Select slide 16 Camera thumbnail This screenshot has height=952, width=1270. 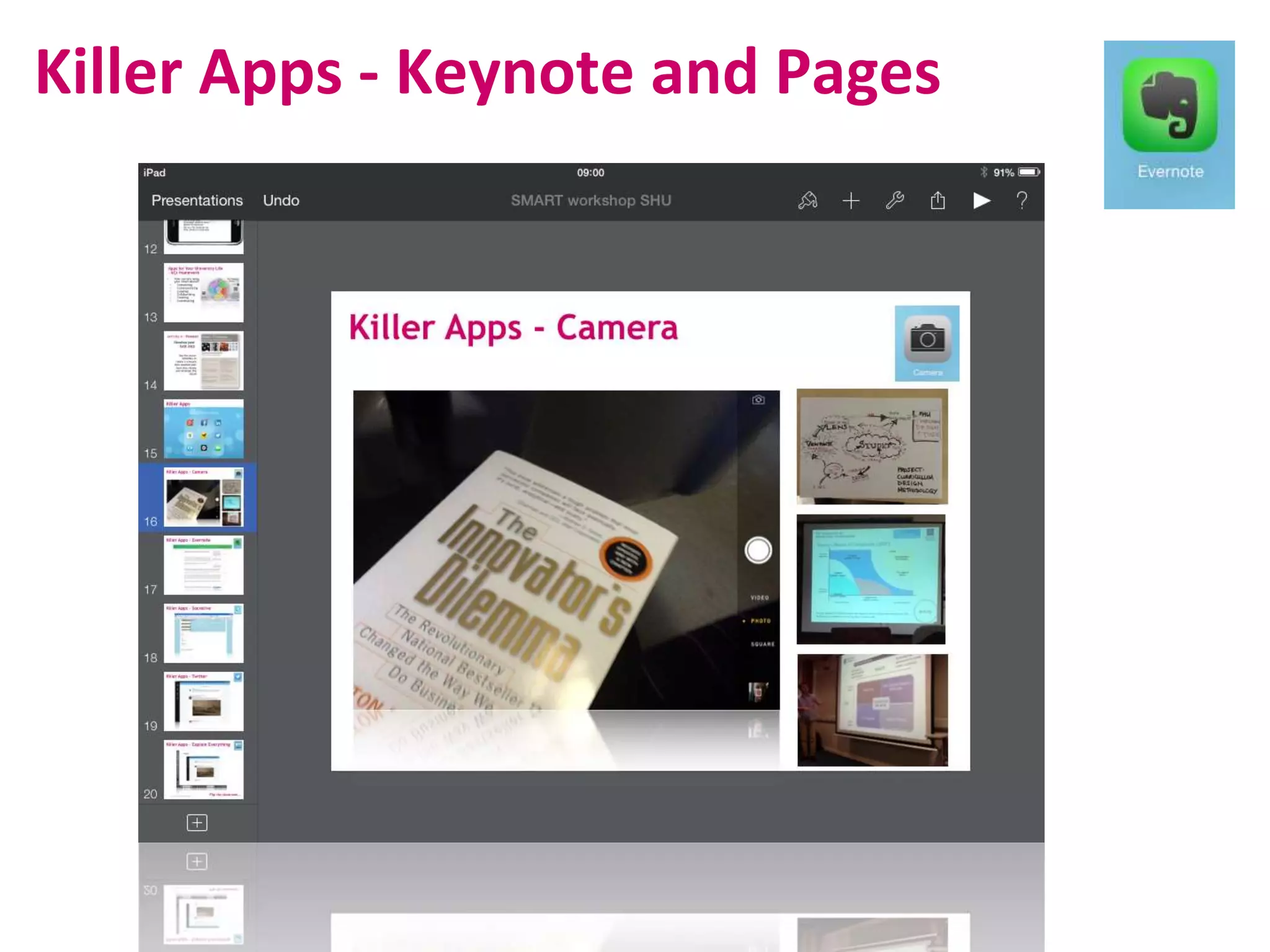[203, 497]
